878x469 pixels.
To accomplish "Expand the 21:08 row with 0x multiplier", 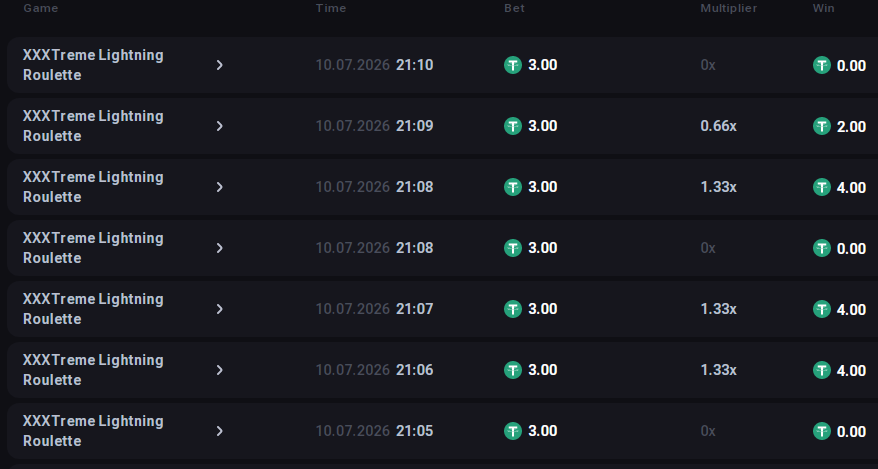I will click(x=220, y=248).
